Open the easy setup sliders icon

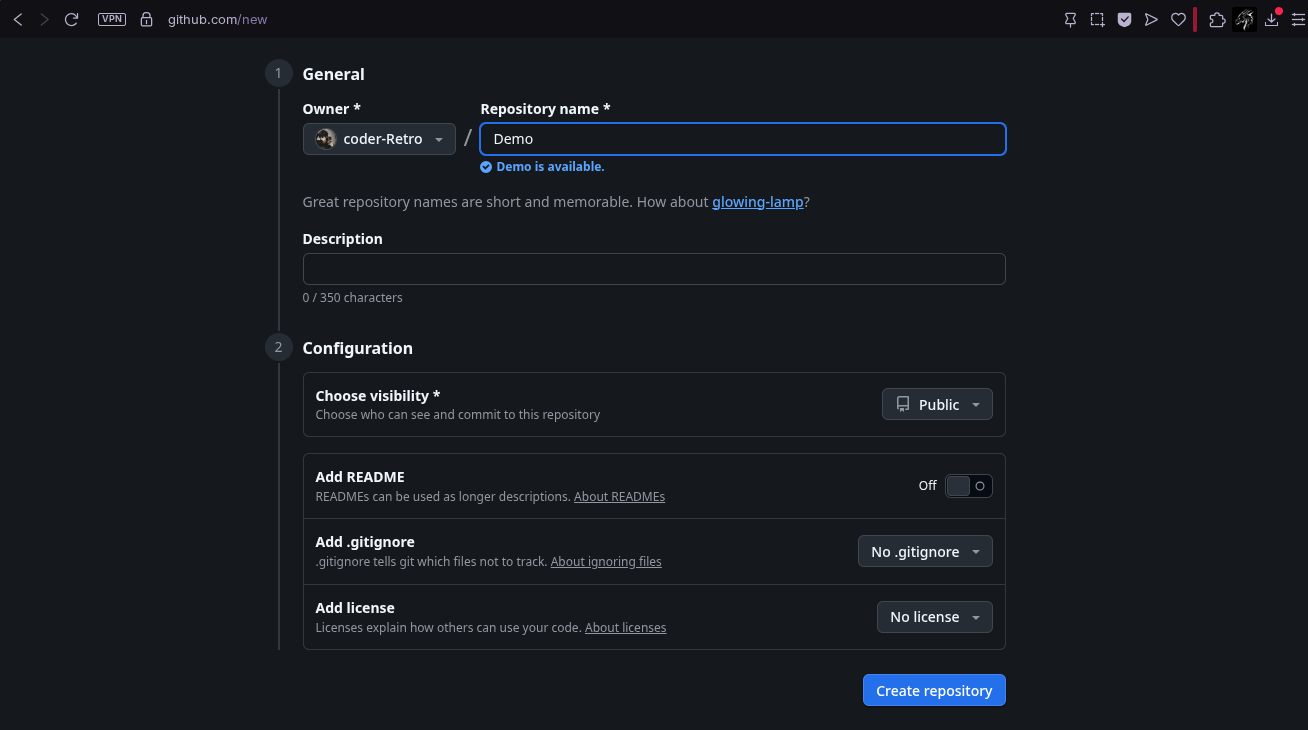(1298, 19)
